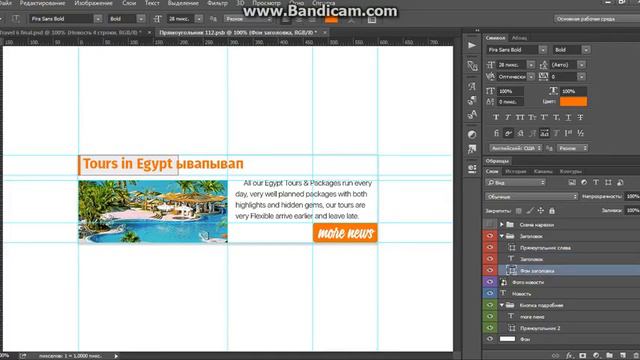Click the orange text color swatch in Character panel
This screenshot has height=360, width=640.
tap(573, 102)
